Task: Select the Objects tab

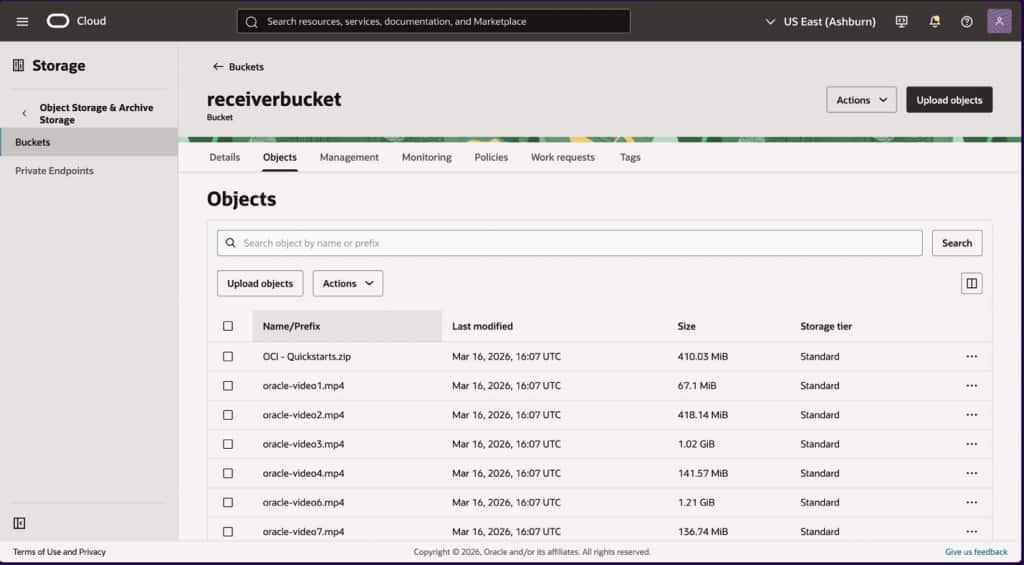Action: click(280, 157)
